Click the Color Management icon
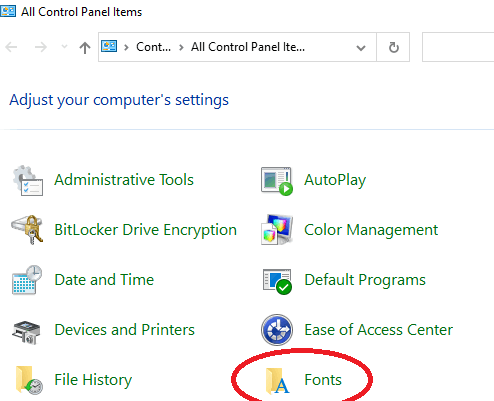The image size is (494, 401). [277, 230]
